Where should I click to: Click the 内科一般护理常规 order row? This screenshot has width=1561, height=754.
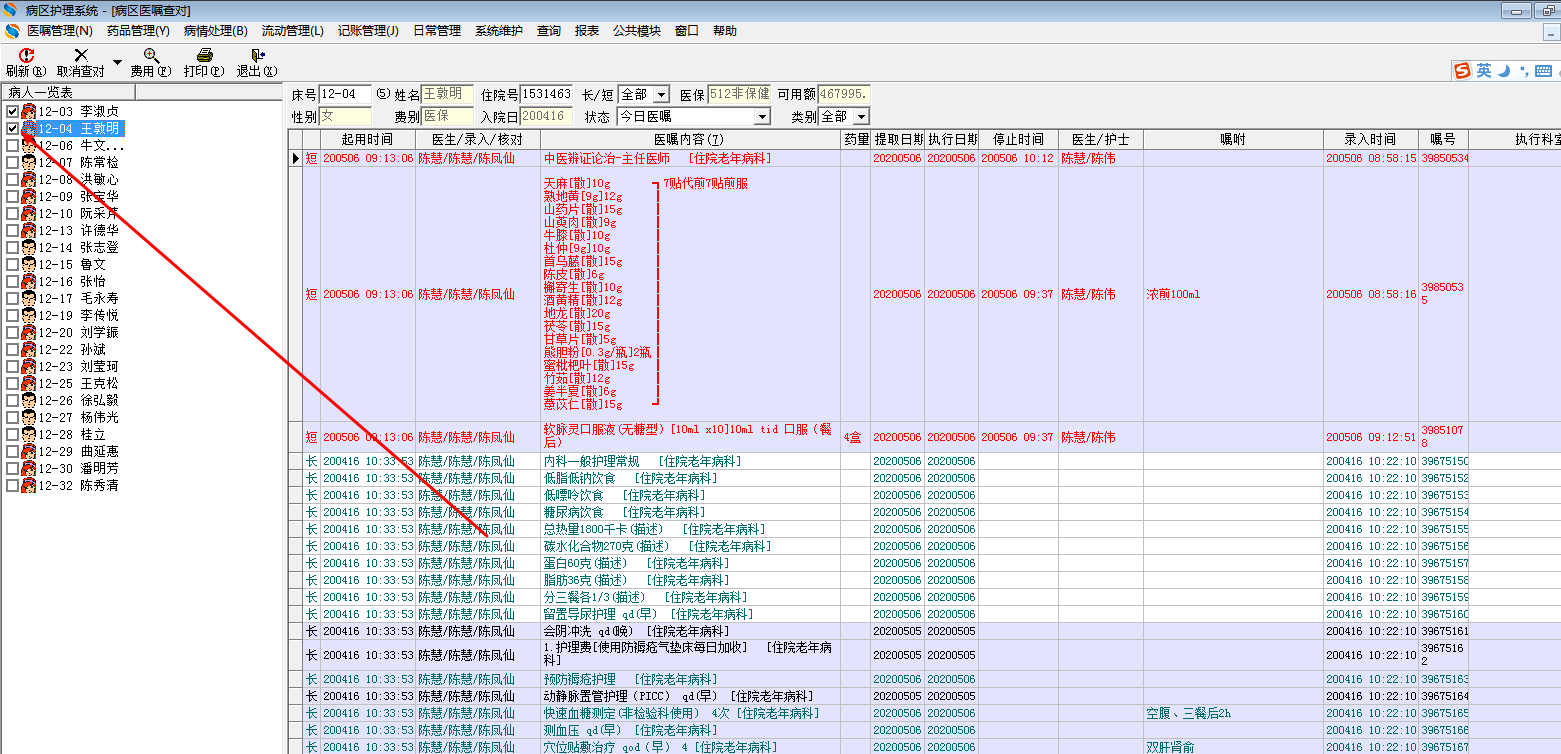(924, 461)
